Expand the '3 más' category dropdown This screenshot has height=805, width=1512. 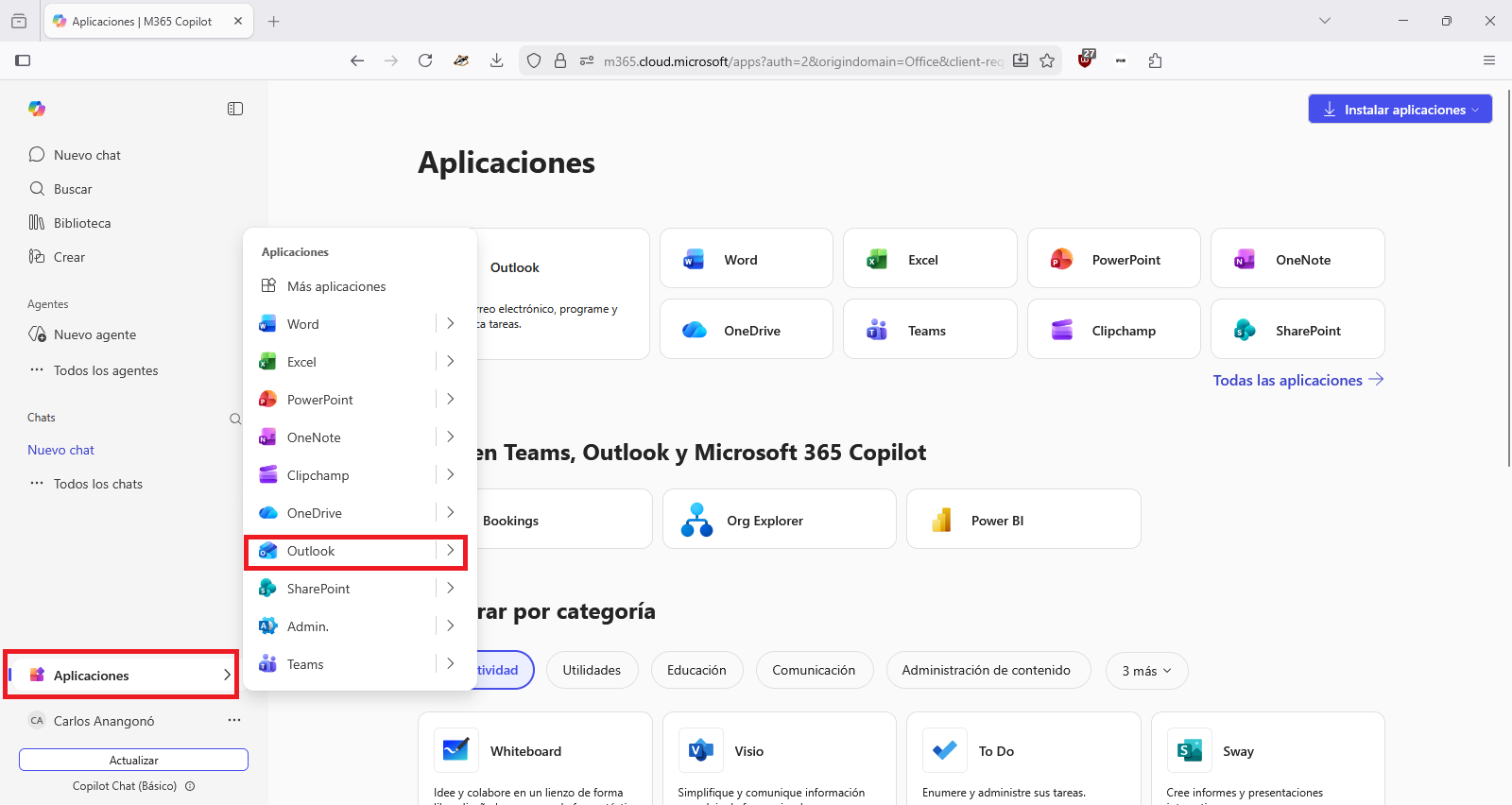pos(1146,671)
